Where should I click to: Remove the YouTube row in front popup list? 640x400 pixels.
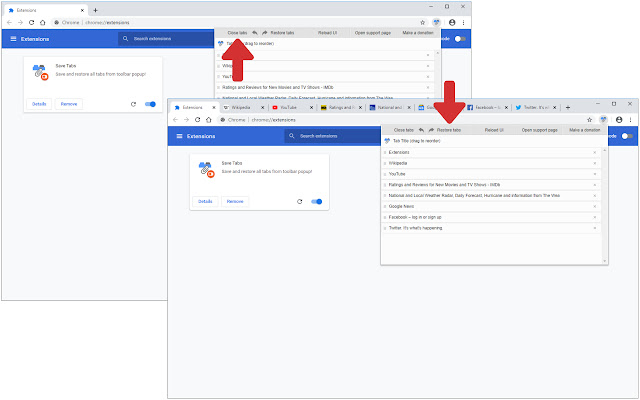pos(594,174)
